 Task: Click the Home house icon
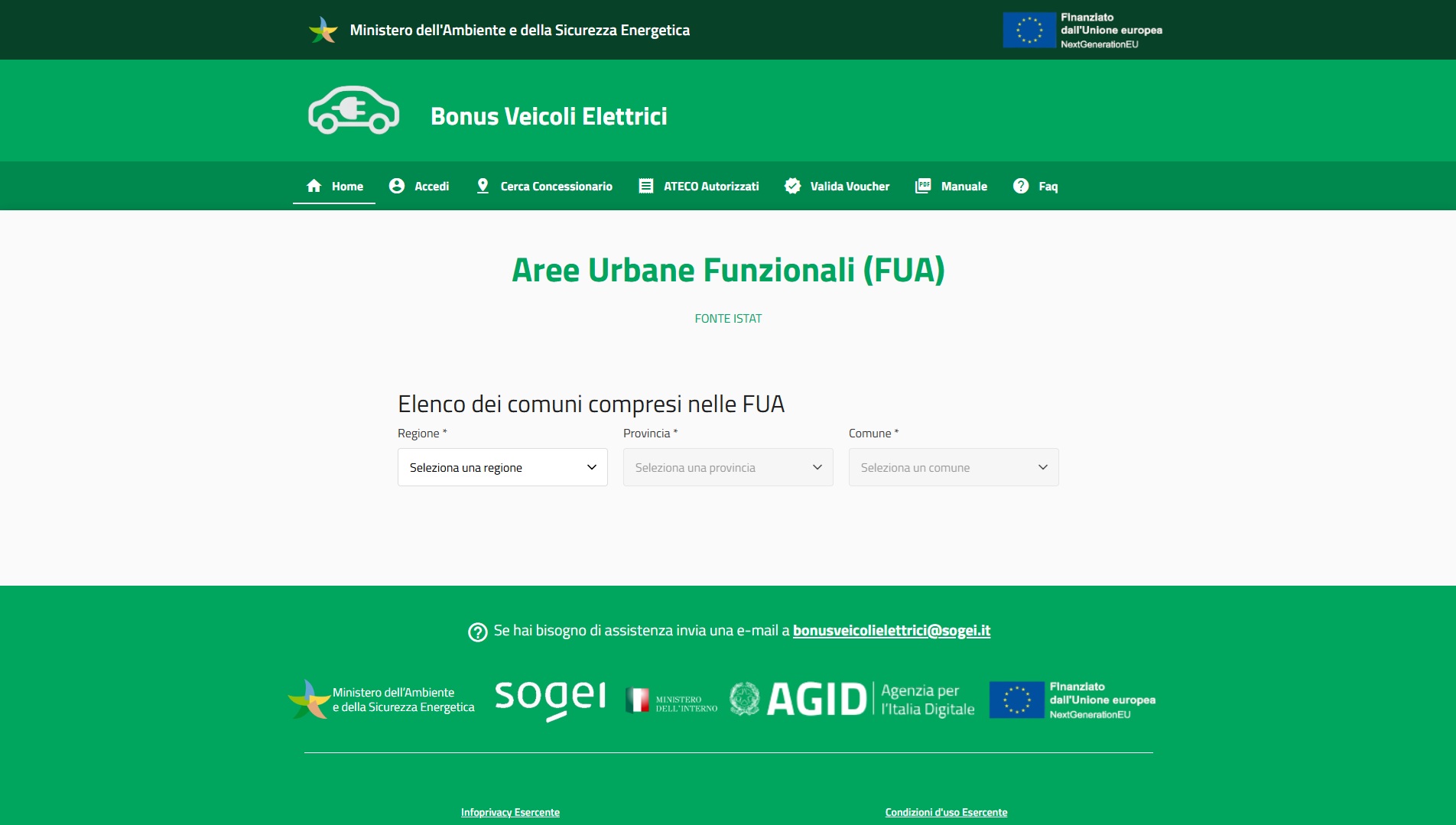click(314, 186)
